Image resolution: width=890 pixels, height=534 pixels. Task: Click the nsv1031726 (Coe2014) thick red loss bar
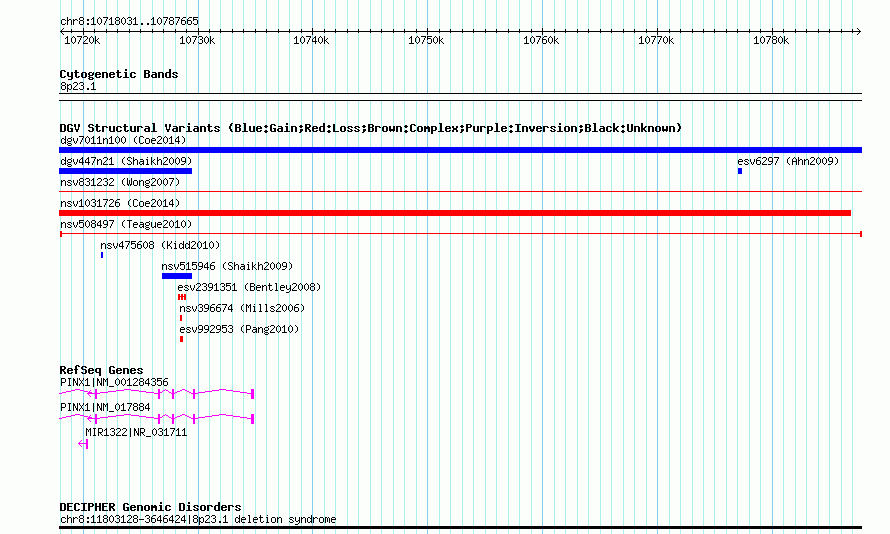pos(455,213)
